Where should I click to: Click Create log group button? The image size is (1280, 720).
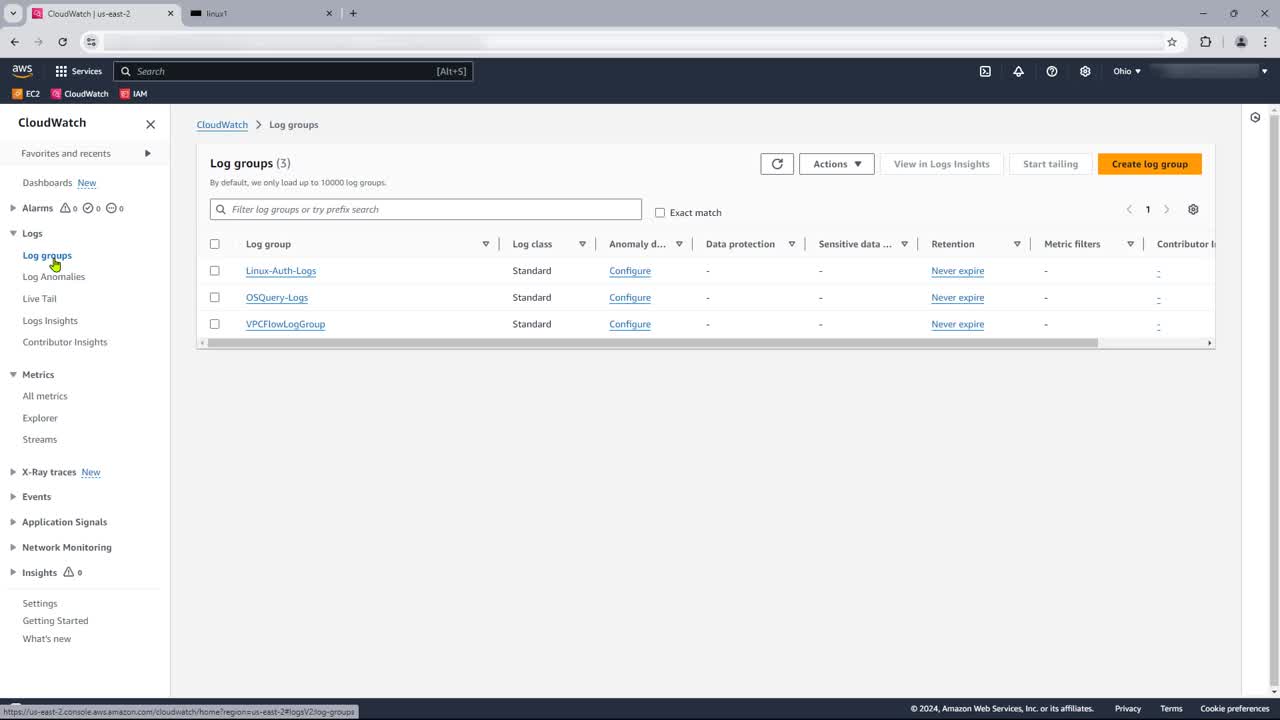pyautogui.click(x=1150, y=164)
